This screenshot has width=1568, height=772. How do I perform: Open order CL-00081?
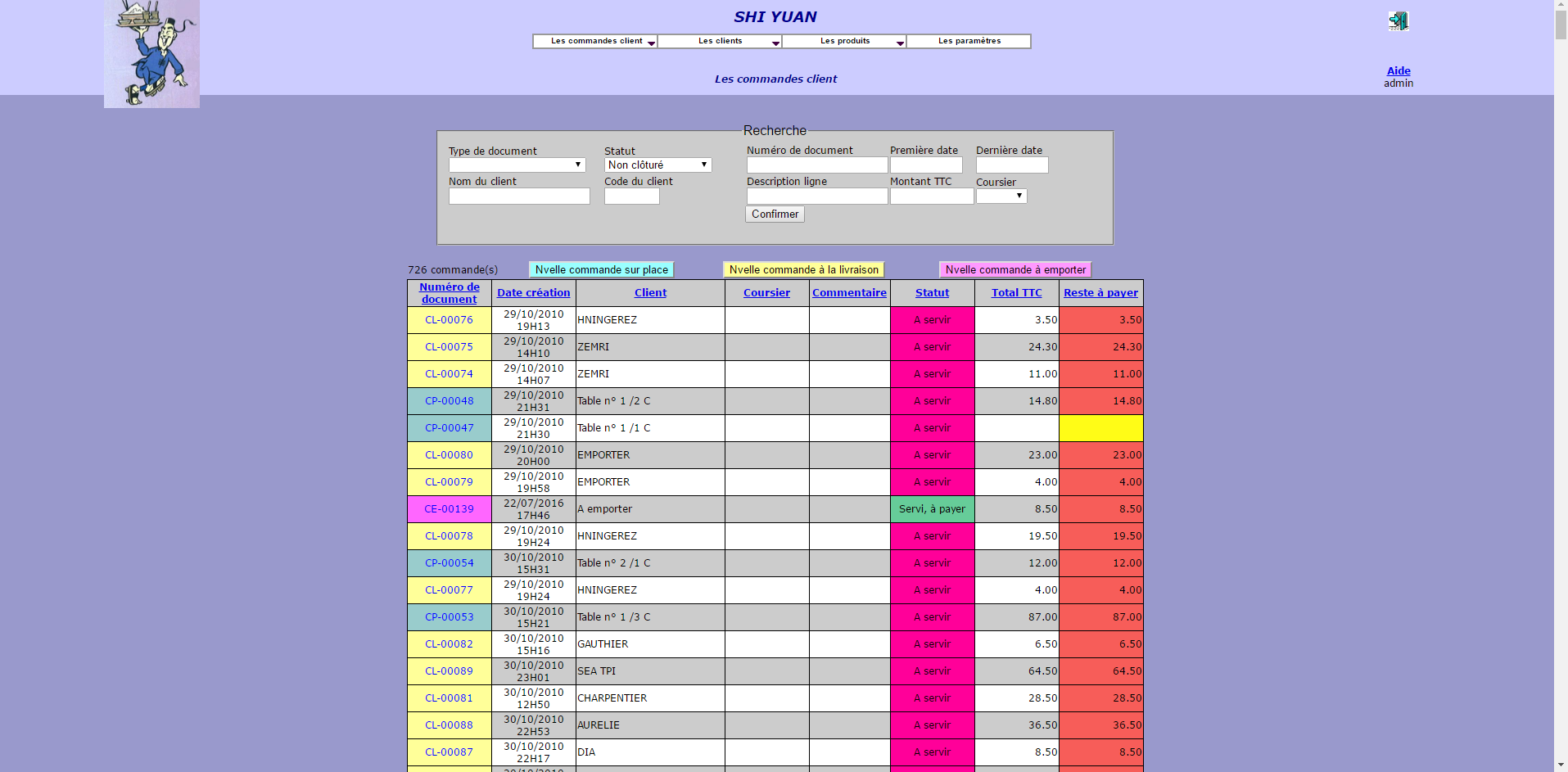(x=449, y=698)
